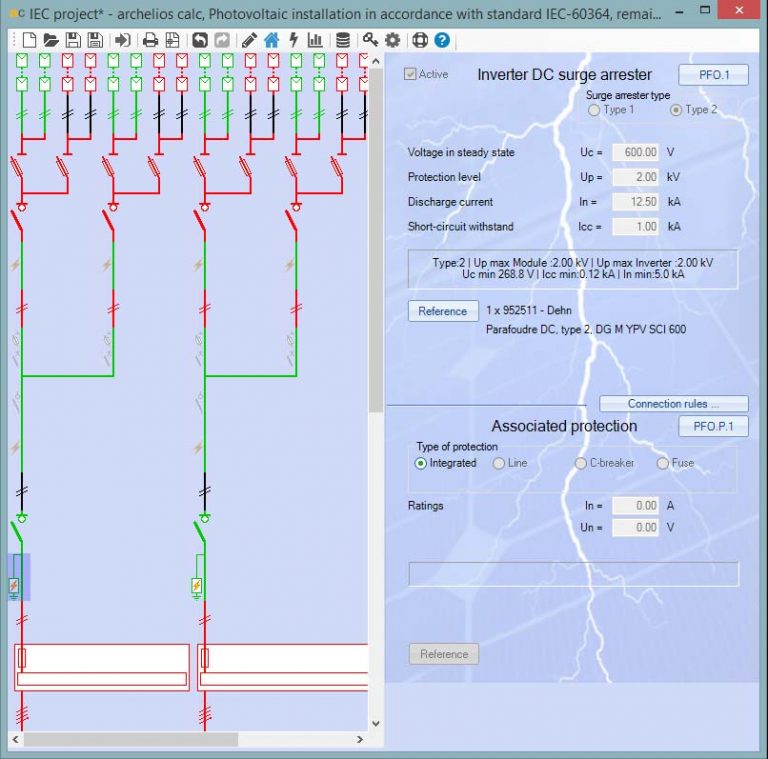Screen dimensions: 768x759
Task: Maximize the archelios calc window
Action: 705,9
